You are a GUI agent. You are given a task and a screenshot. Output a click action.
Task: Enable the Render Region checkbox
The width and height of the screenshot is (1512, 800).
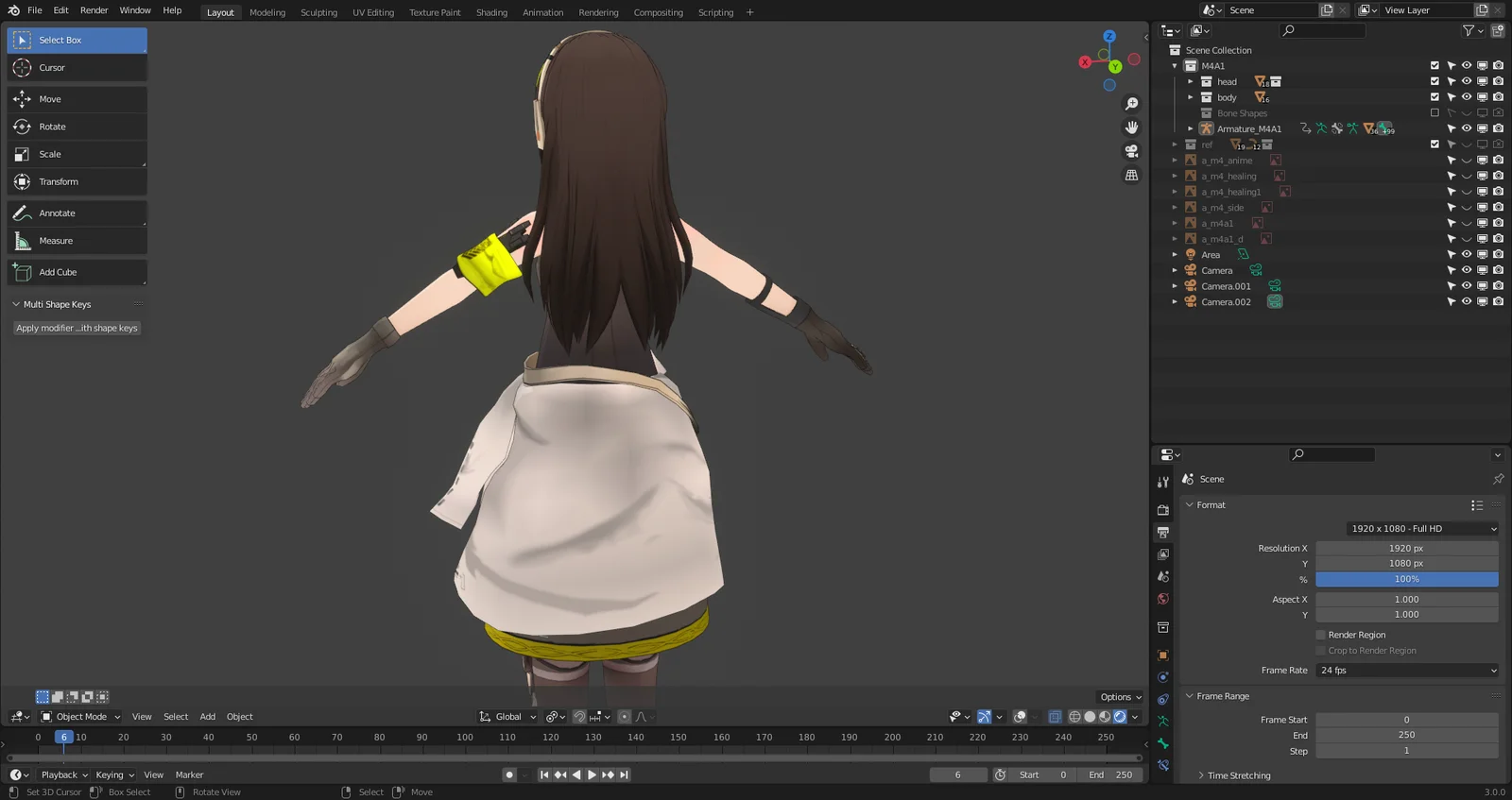(x=1321, y=635)
